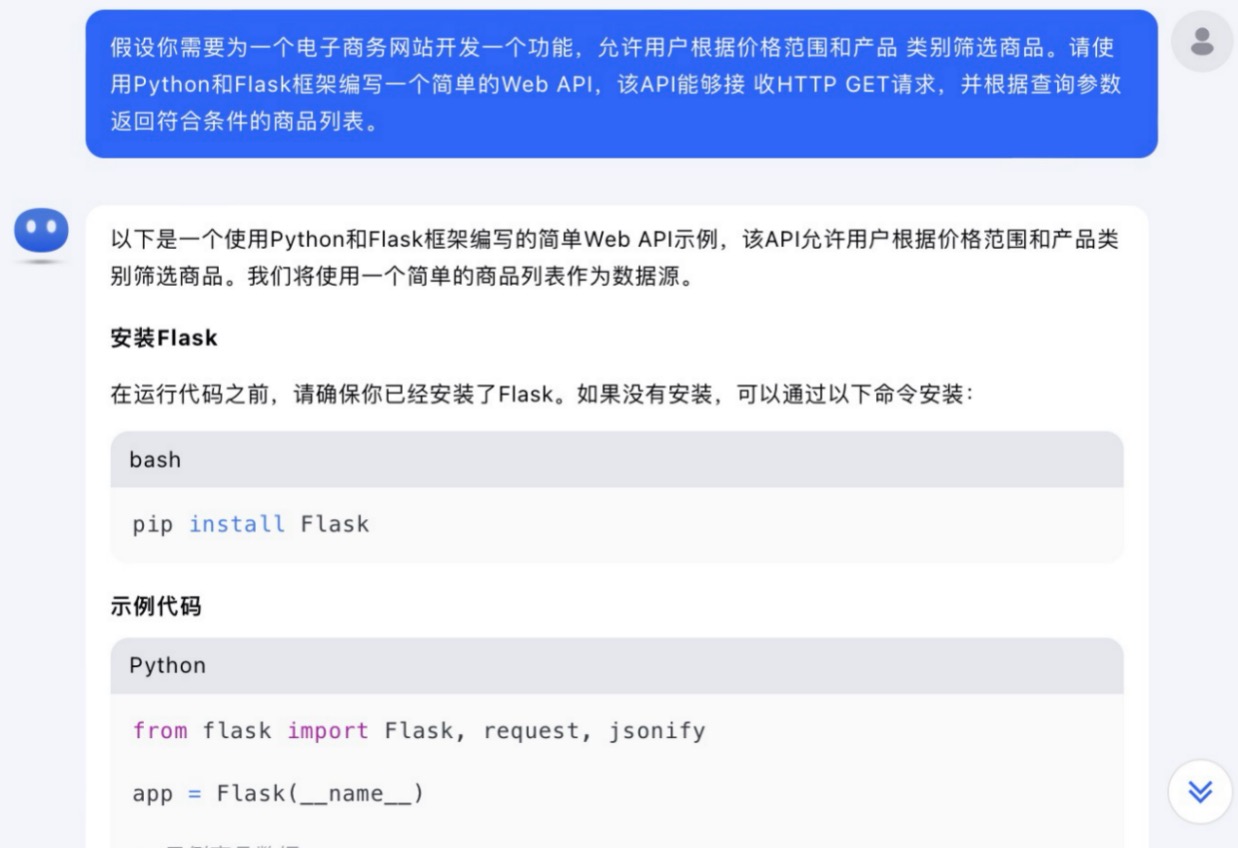
Task: Click the pip install Flask command line
Action: tap(251, 524)
